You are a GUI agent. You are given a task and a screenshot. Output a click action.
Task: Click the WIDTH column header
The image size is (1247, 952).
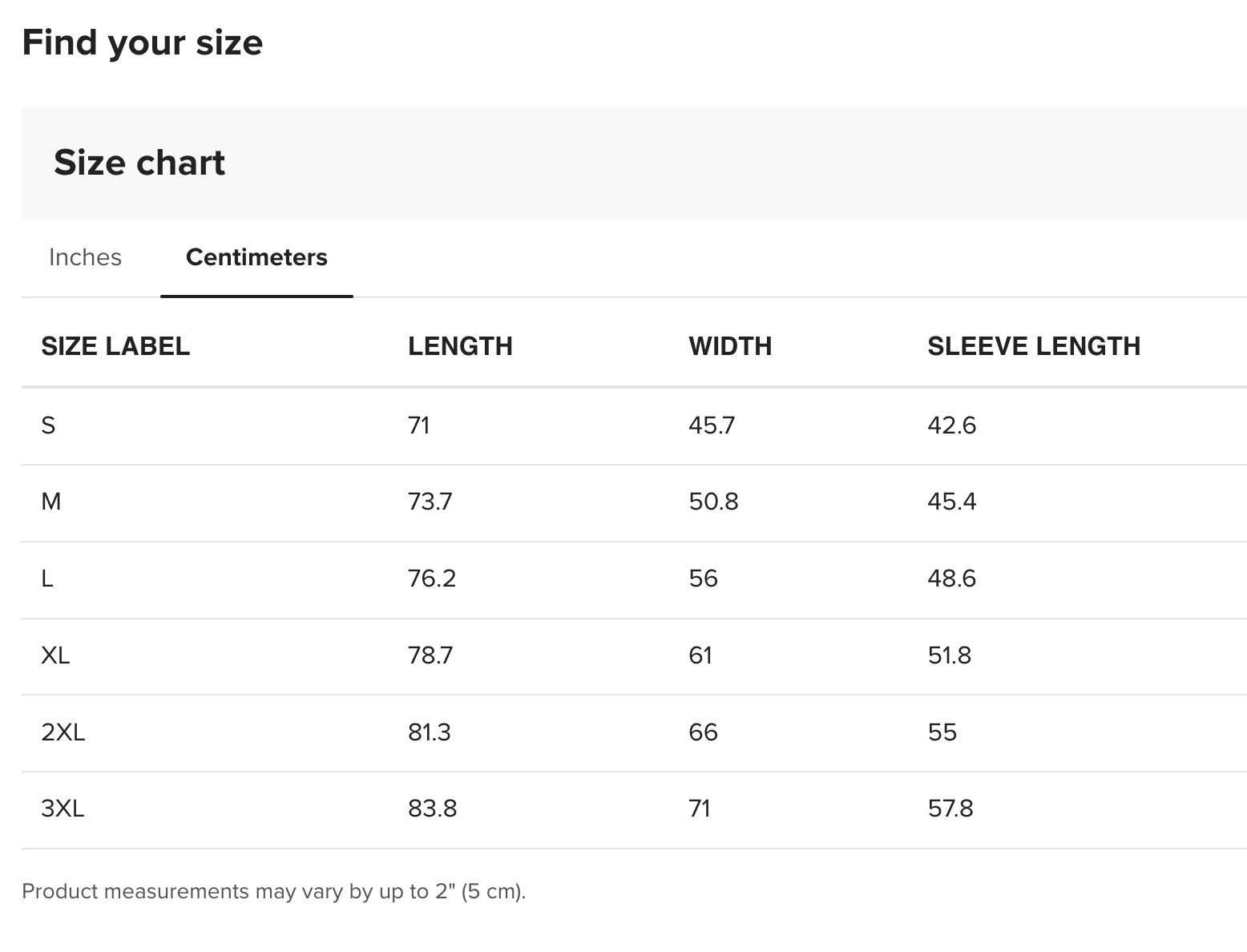[730, 346]
